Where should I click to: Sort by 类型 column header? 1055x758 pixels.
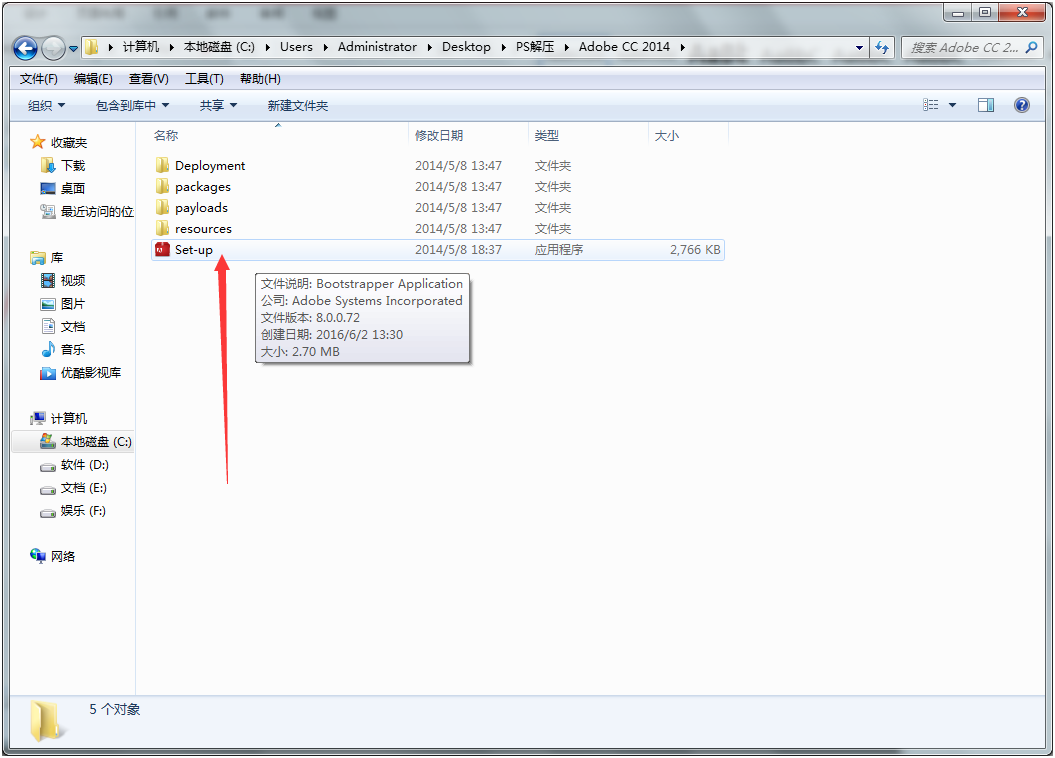point(546,135)
